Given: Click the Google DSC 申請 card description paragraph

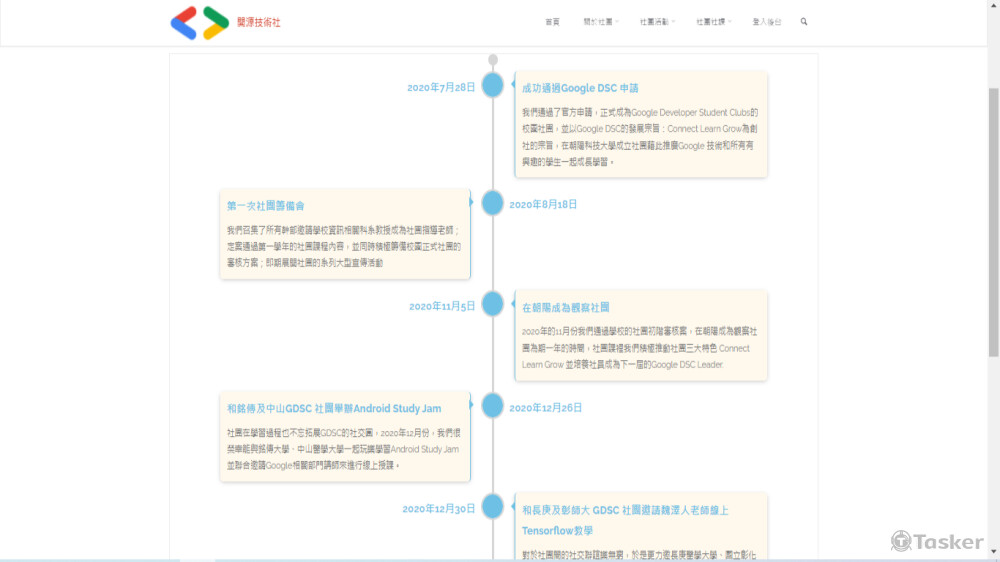Looking at the screenshot, I should [640, 137].
